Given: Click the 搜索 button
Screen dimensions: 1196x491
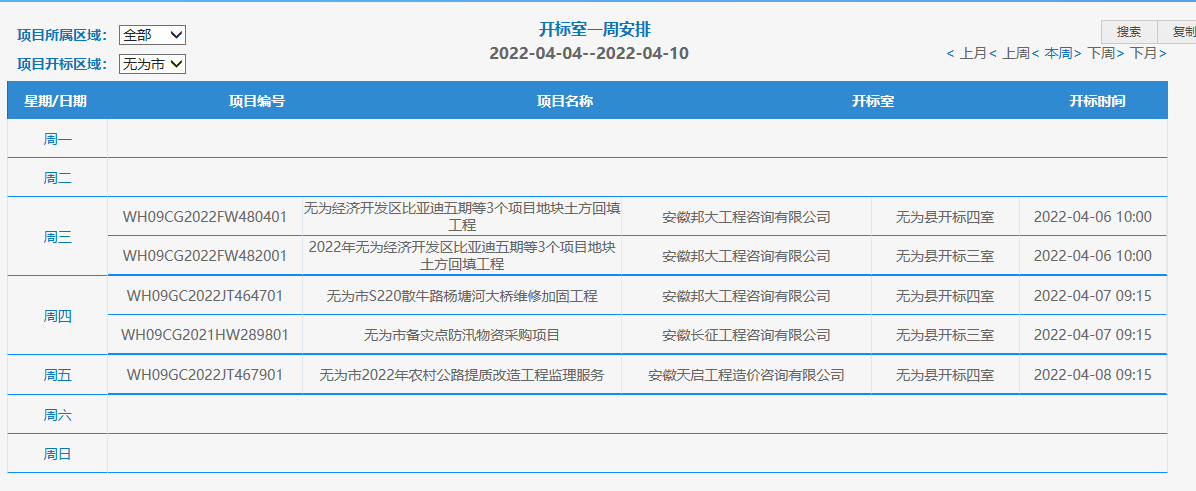Looking at the screenshot, I should (1129, 32).
